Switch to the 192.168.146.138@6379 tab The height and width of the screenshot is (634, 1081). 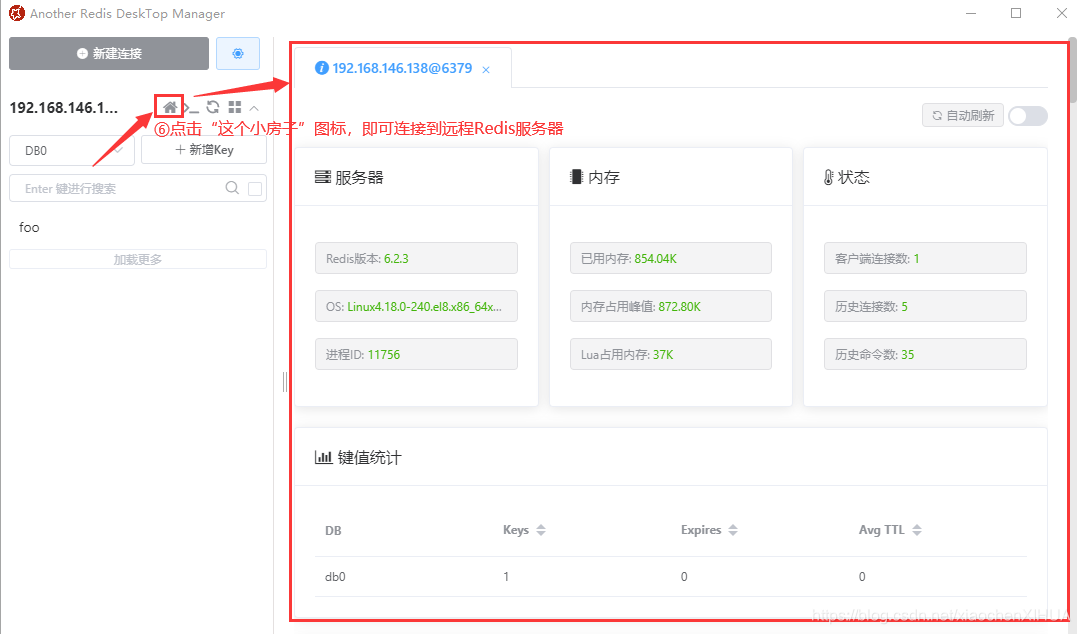pos(402,68)
